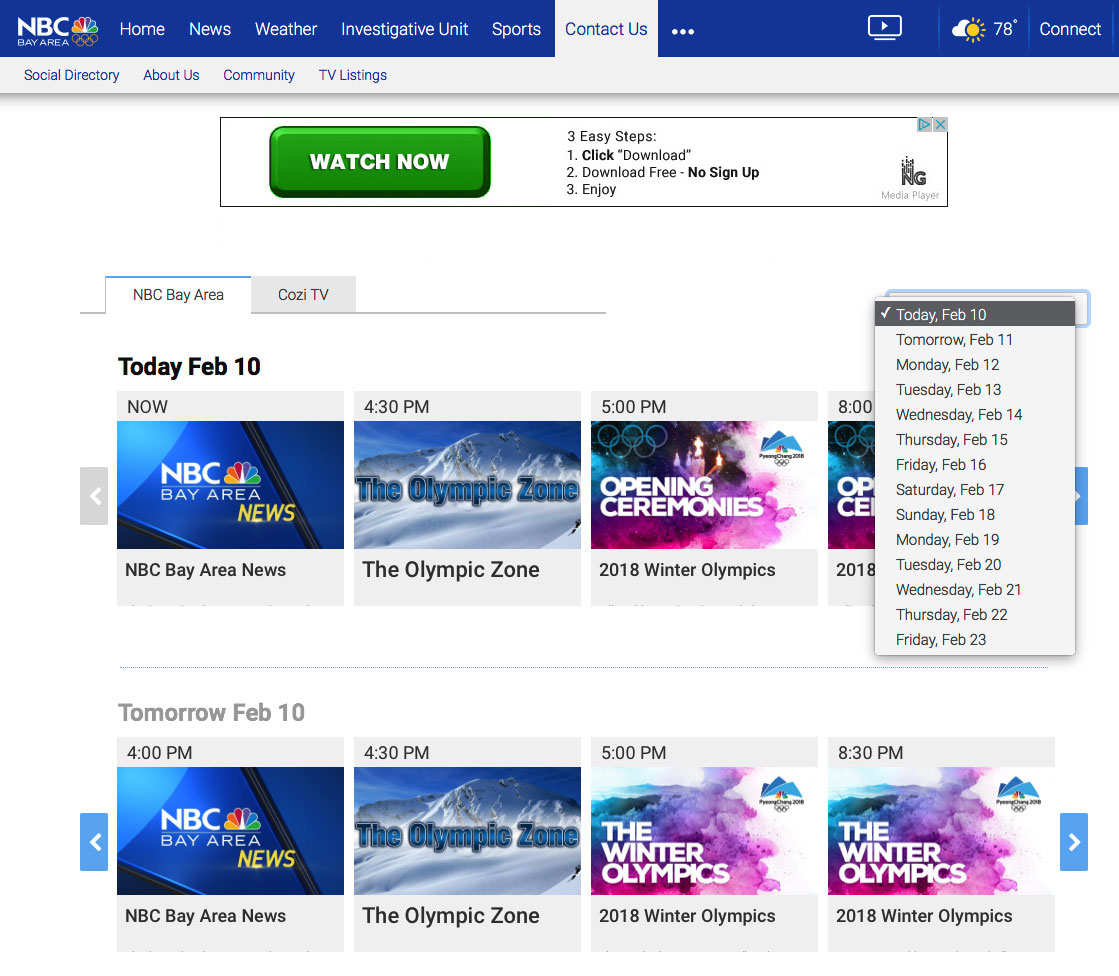The height and width of the screenshot is (976, 1119).
Task: Select Tomorrow, Feb 11 from date list
Action: click(x=954, y=340)
